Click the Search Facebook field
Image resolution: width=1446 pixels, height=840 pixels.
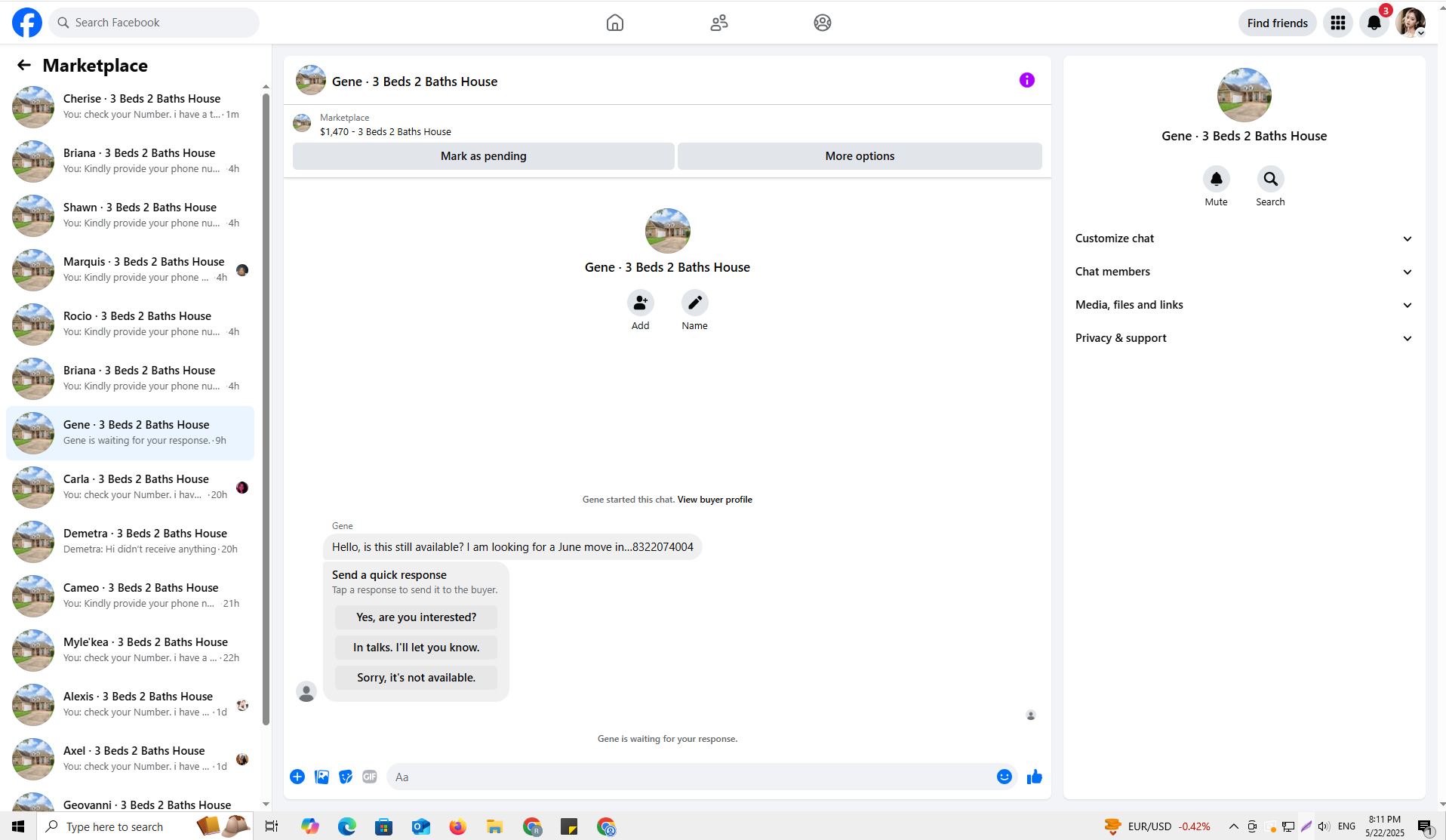coord(154,23)
